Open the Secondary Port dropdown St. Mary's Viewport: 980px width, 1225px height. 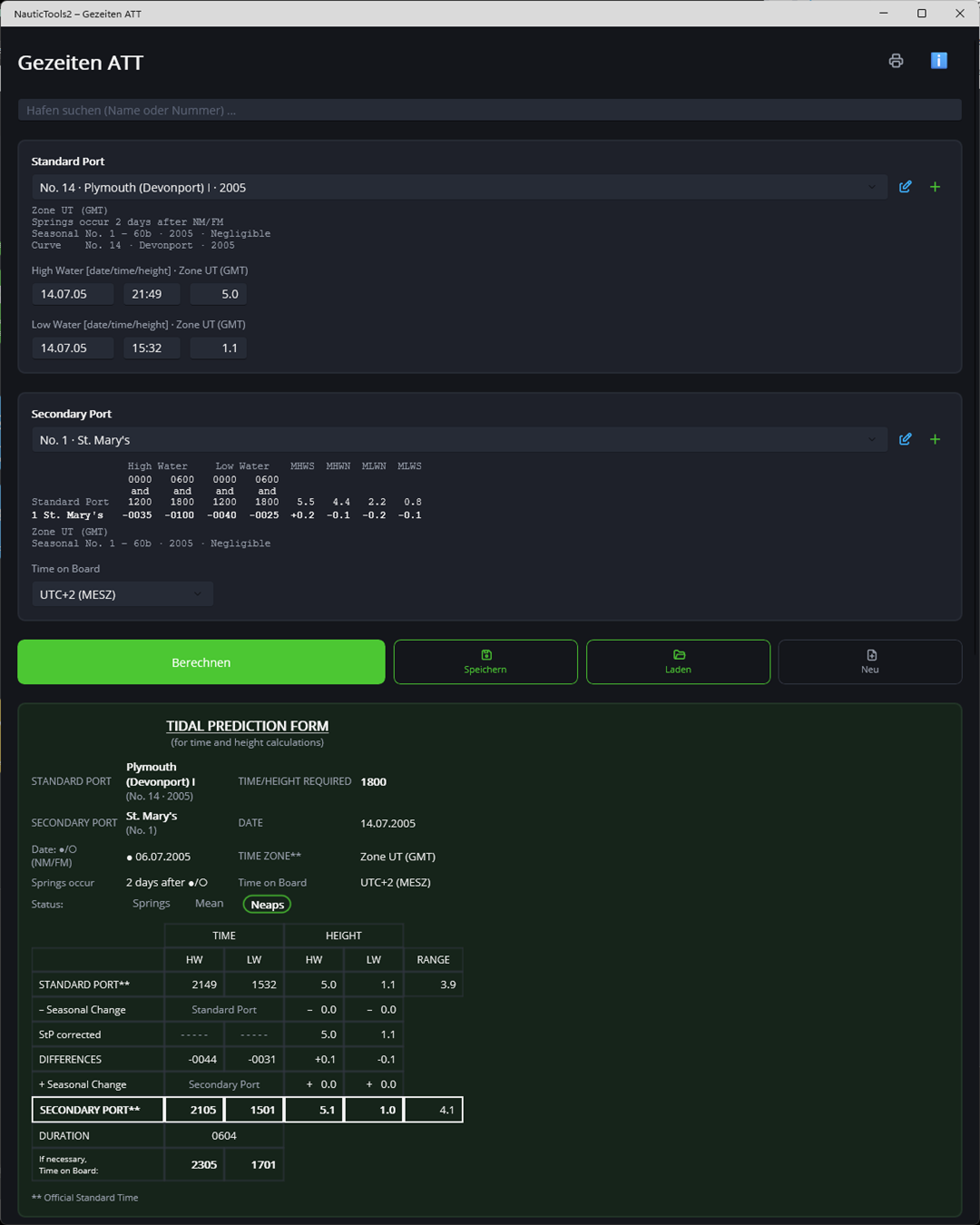coord(459,440)
